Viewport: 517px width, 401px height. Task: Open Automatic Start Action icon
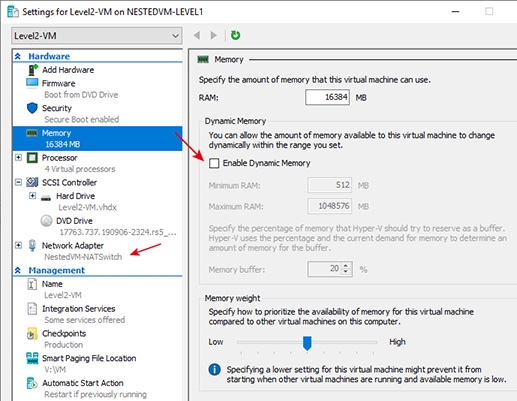pos(32,383)
